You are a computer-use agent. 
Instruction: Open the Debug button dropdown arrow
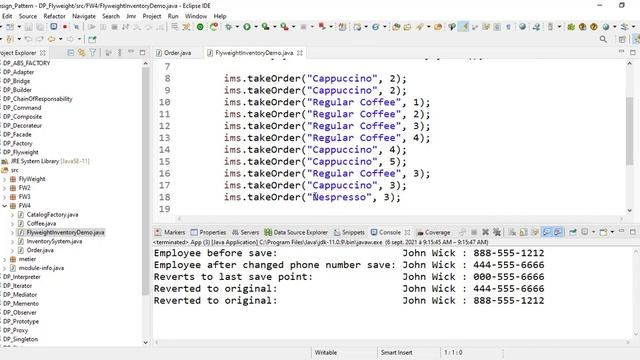pos(237,27)
